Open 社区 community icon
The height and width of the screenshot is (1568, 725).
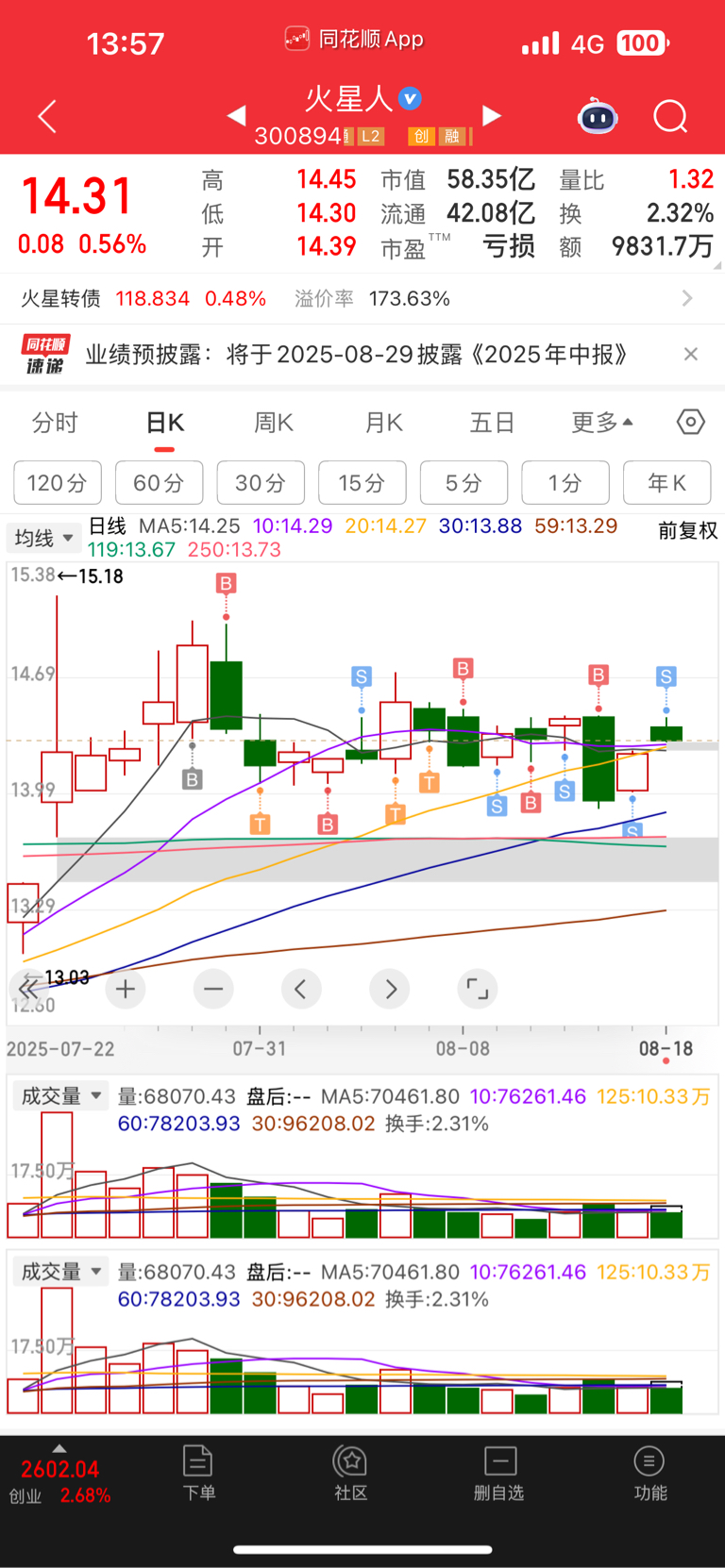[x=351, y=1473]
